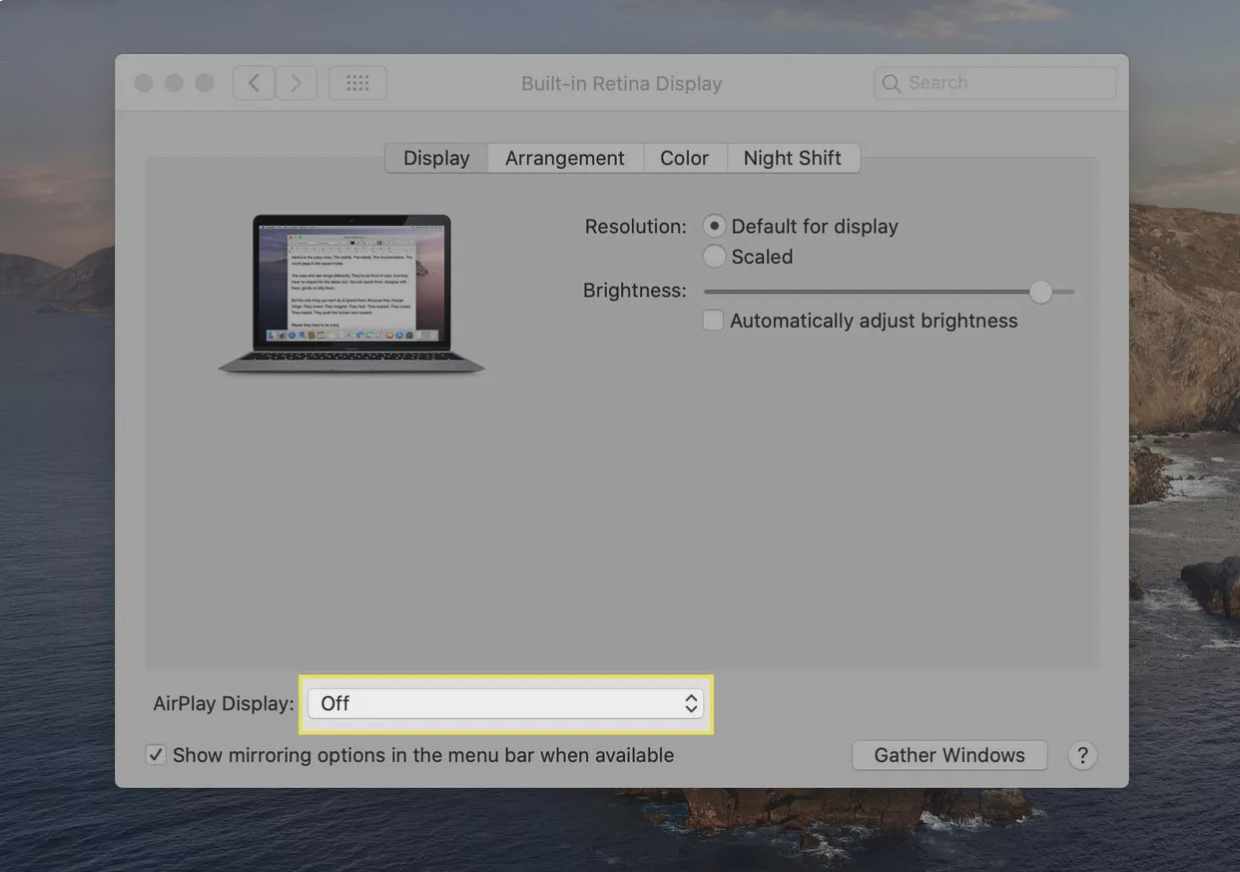1240x872 pixels.
Task: Switch to the Color tab
Action: point(684,157)
